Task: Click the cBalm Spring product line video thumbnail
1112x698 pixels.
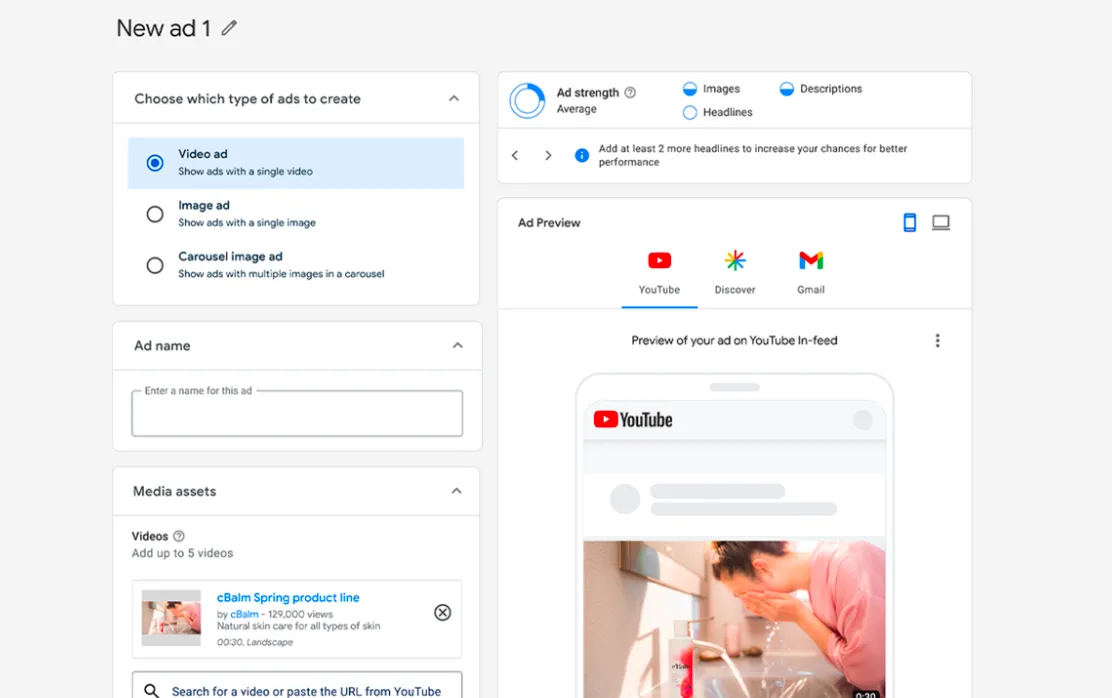Action: 171,618
